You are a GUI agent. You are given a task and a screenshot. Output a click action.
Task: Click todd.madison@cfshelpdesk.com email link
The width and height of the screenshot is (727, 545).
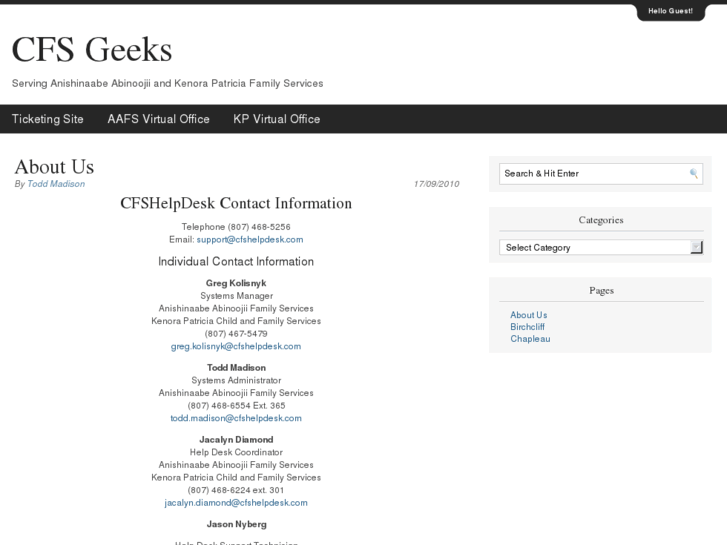[x=236, y=418]
